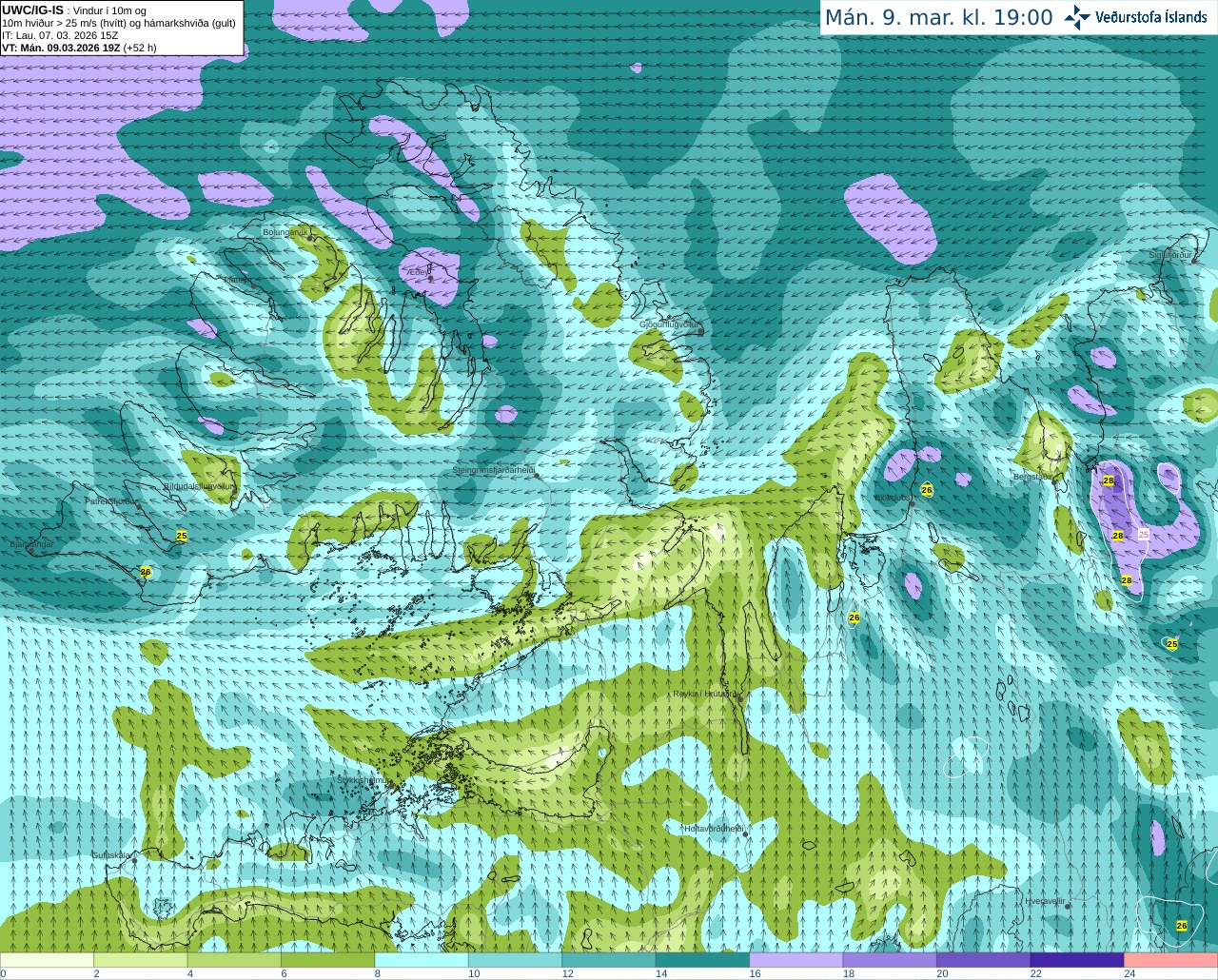Click the 'IT: Lau. 07. 03. 2026 15Z' line
Viewport: 1218px width, 980px height.
pyautogui.click(x=60, y=35)
